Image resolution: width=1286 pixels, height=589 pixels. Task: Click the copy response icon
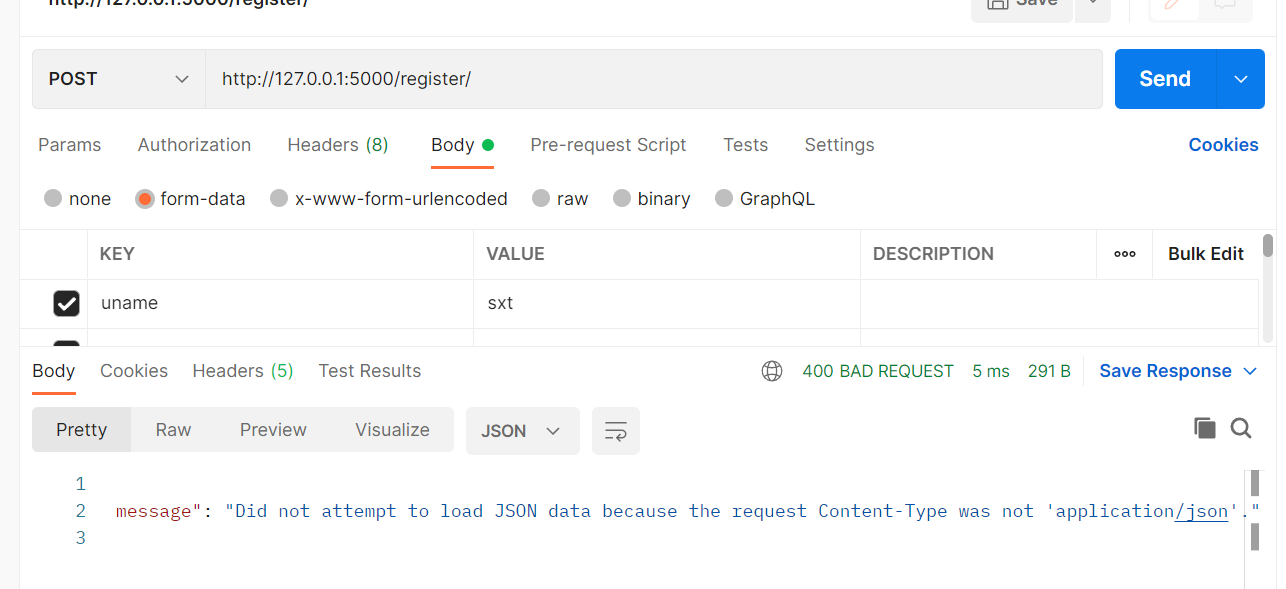1205,428
